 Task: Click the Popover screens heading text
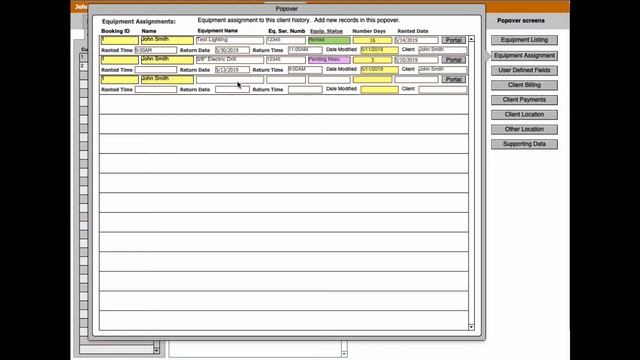(x=521, y=20)
